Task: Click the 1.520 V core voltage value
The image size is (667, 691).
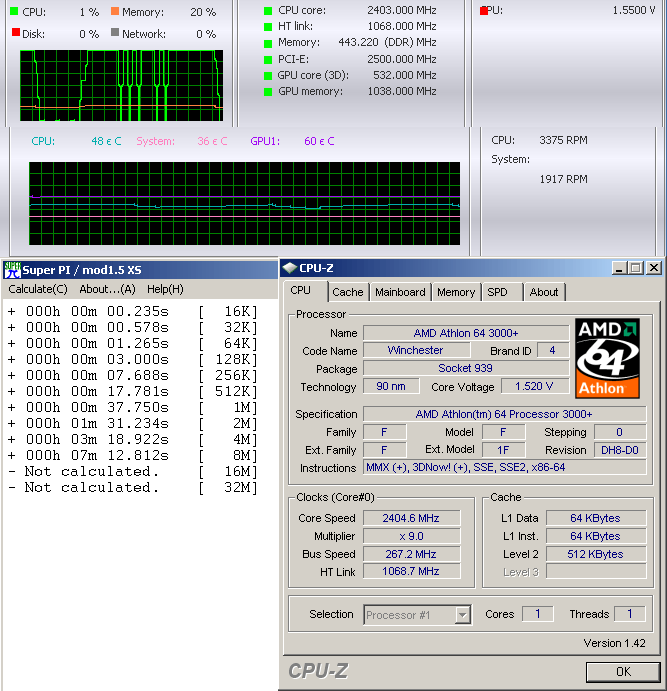Action: tap(534, 386)
